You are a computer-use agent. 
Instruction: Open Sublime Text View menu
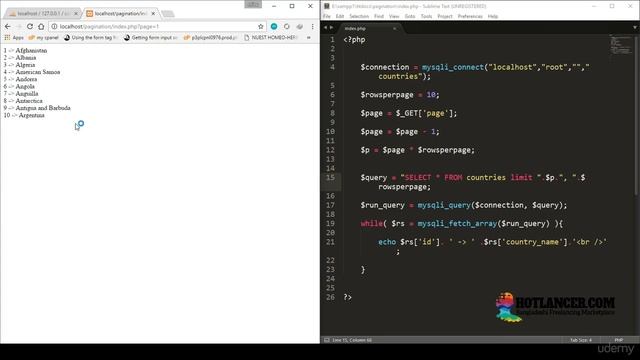click(394, 16)
